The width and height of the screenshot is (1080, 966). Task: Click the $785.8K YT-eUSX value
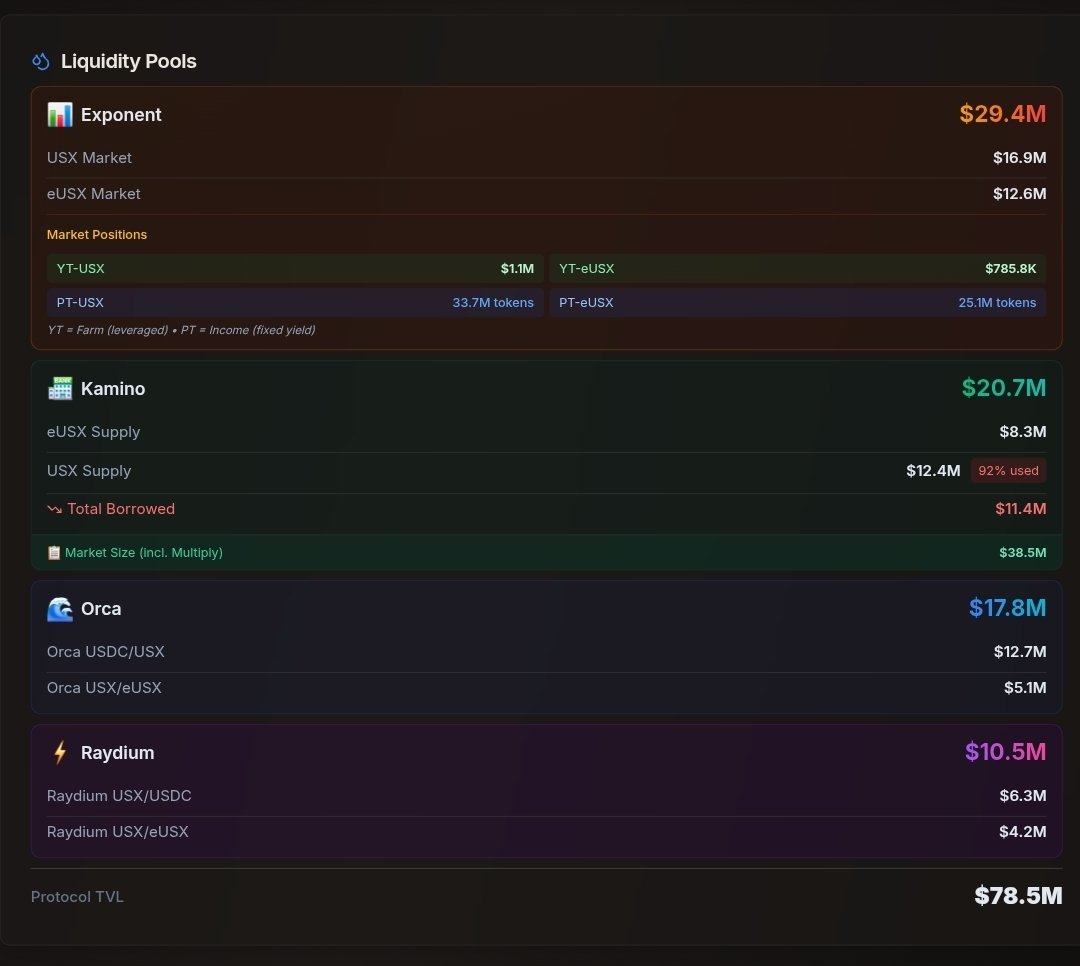1010,269
